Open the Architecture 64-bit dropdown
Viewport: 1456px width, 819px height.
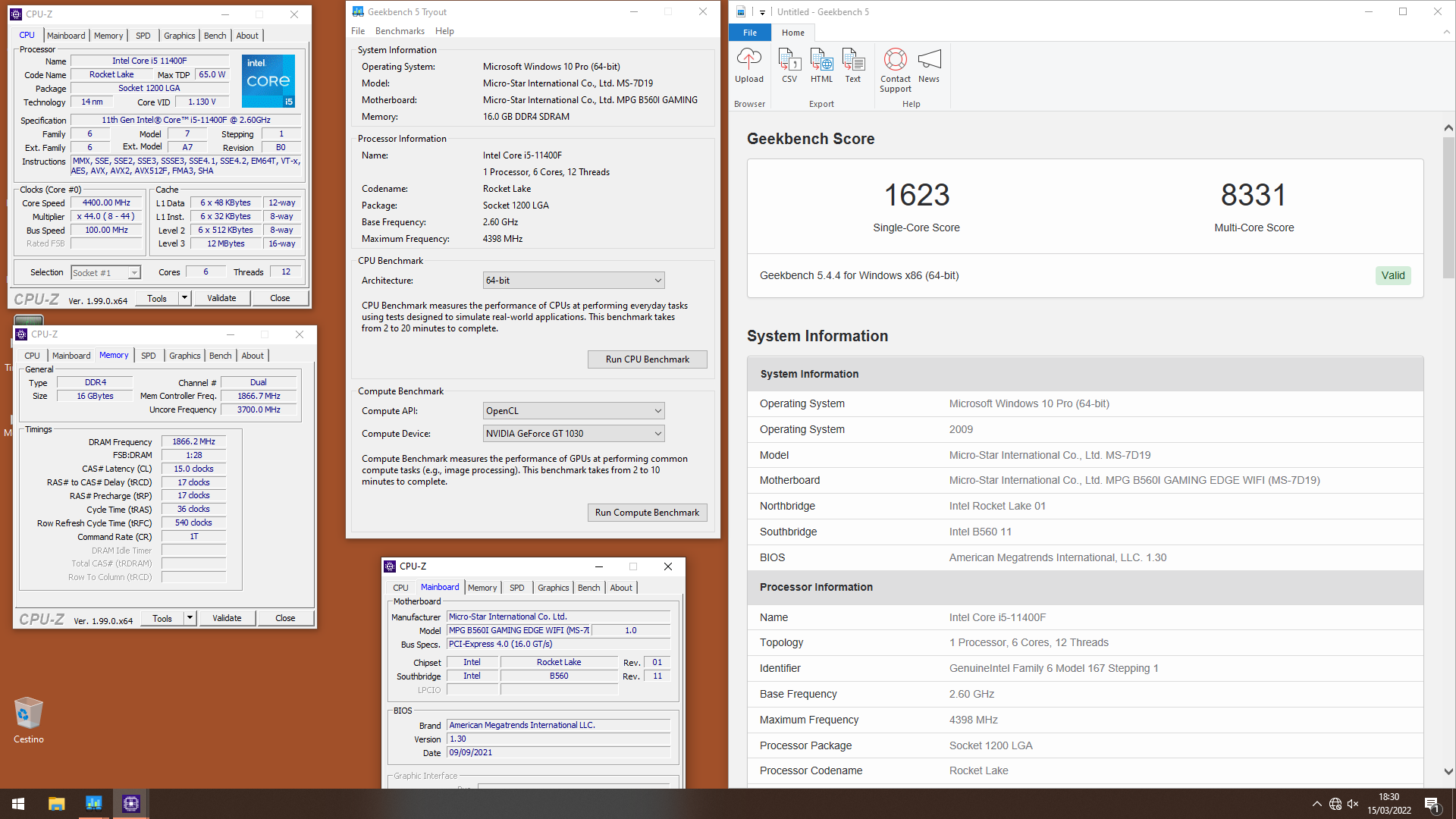573,281
